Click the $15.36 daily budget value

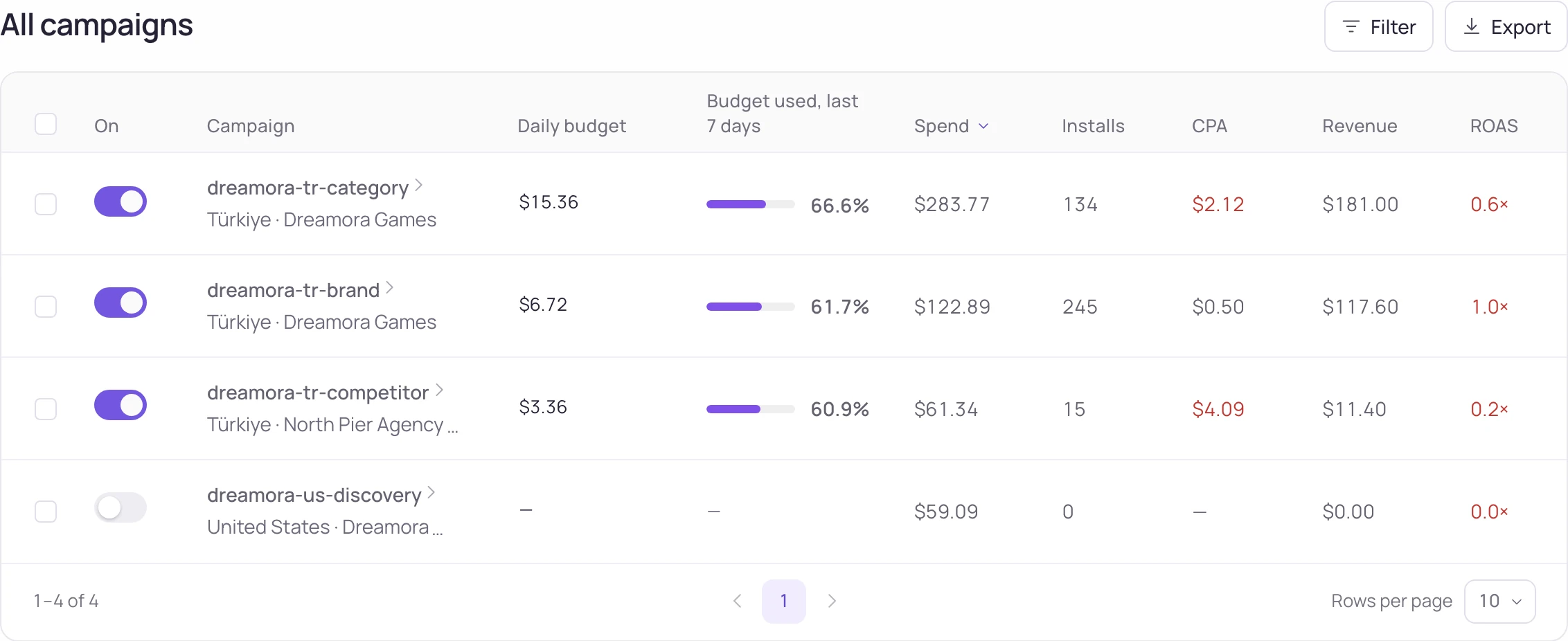549,202
